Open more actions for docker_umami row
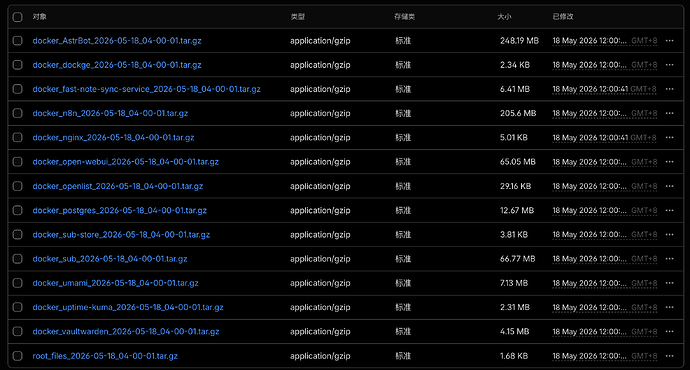The image size is (690, 370). point(669,283)
